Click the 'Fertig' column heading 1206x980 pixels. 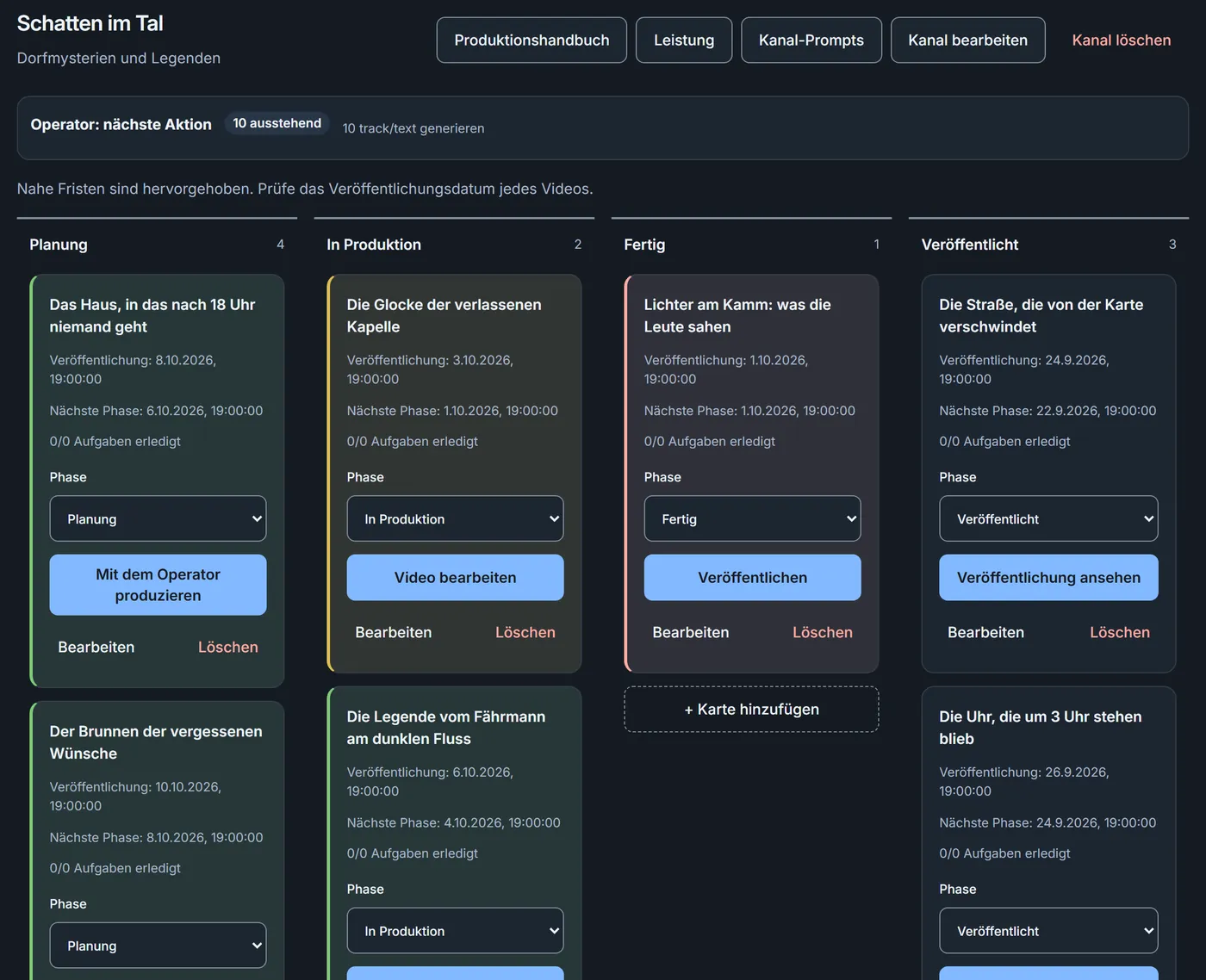[x=644, y=245]
